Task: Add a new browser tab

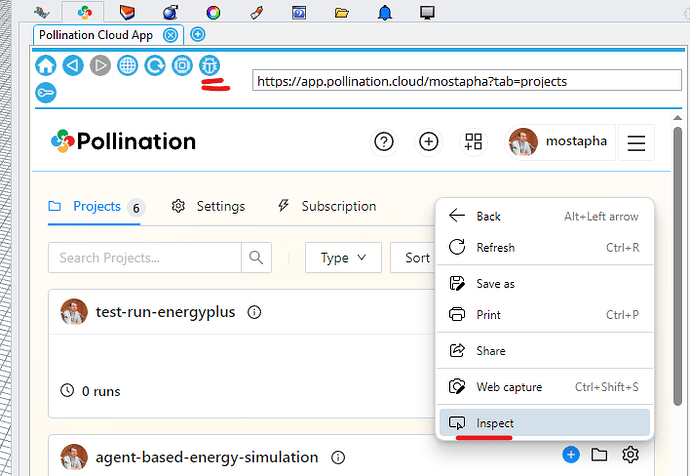Action: 198,34
